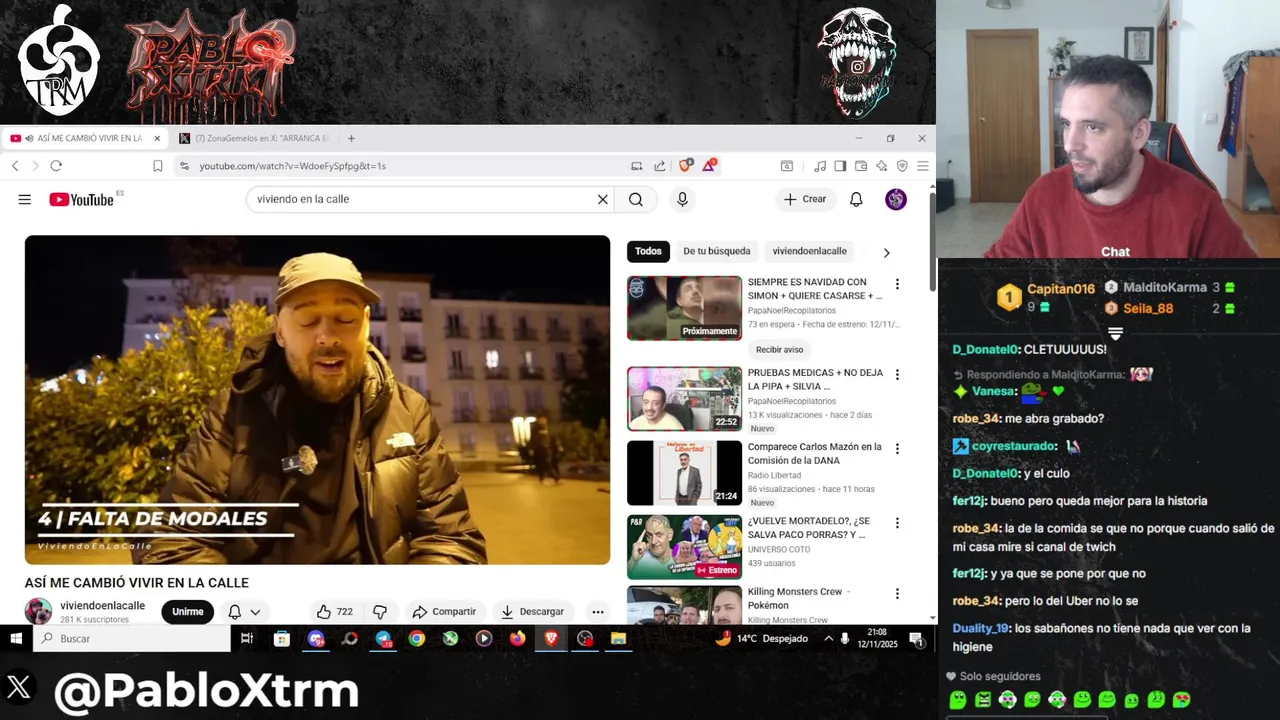
Task: Open the Brave Rewards triangle icon
Action: coord(709,165)
